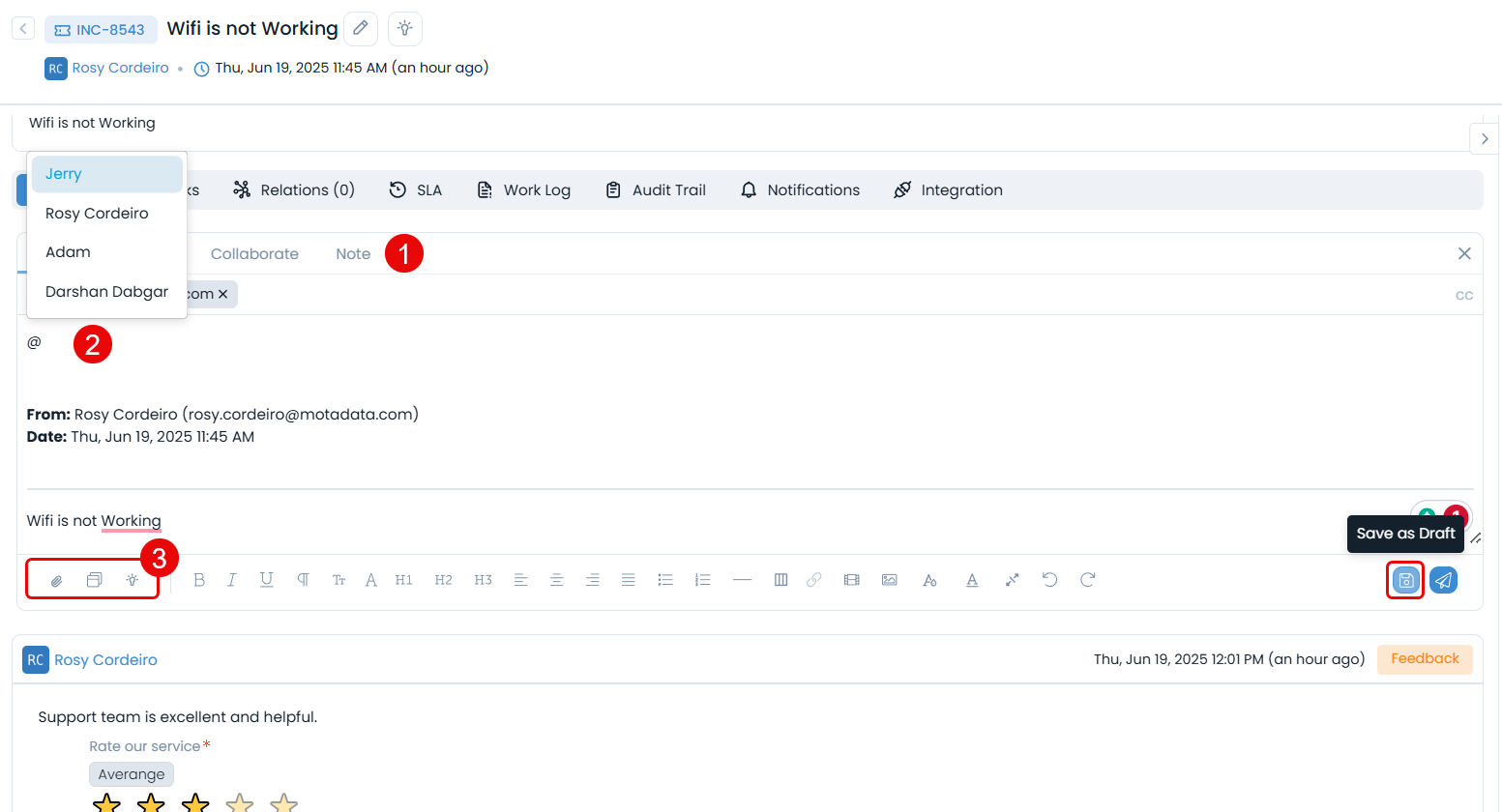The width and height of the screenshot is (1502, 812).
Task: Switch to the Note tab
Action: coord(352,253)
